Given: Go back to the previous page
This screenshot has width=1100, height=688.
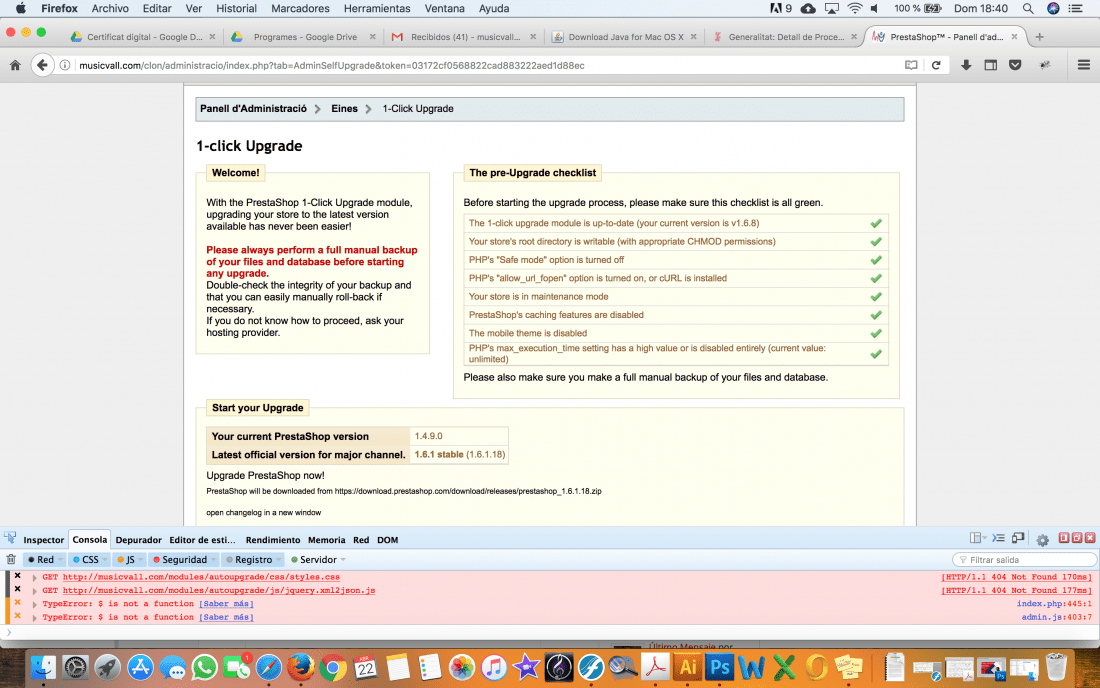Looking at the screenshot, I should coord(42,65).
